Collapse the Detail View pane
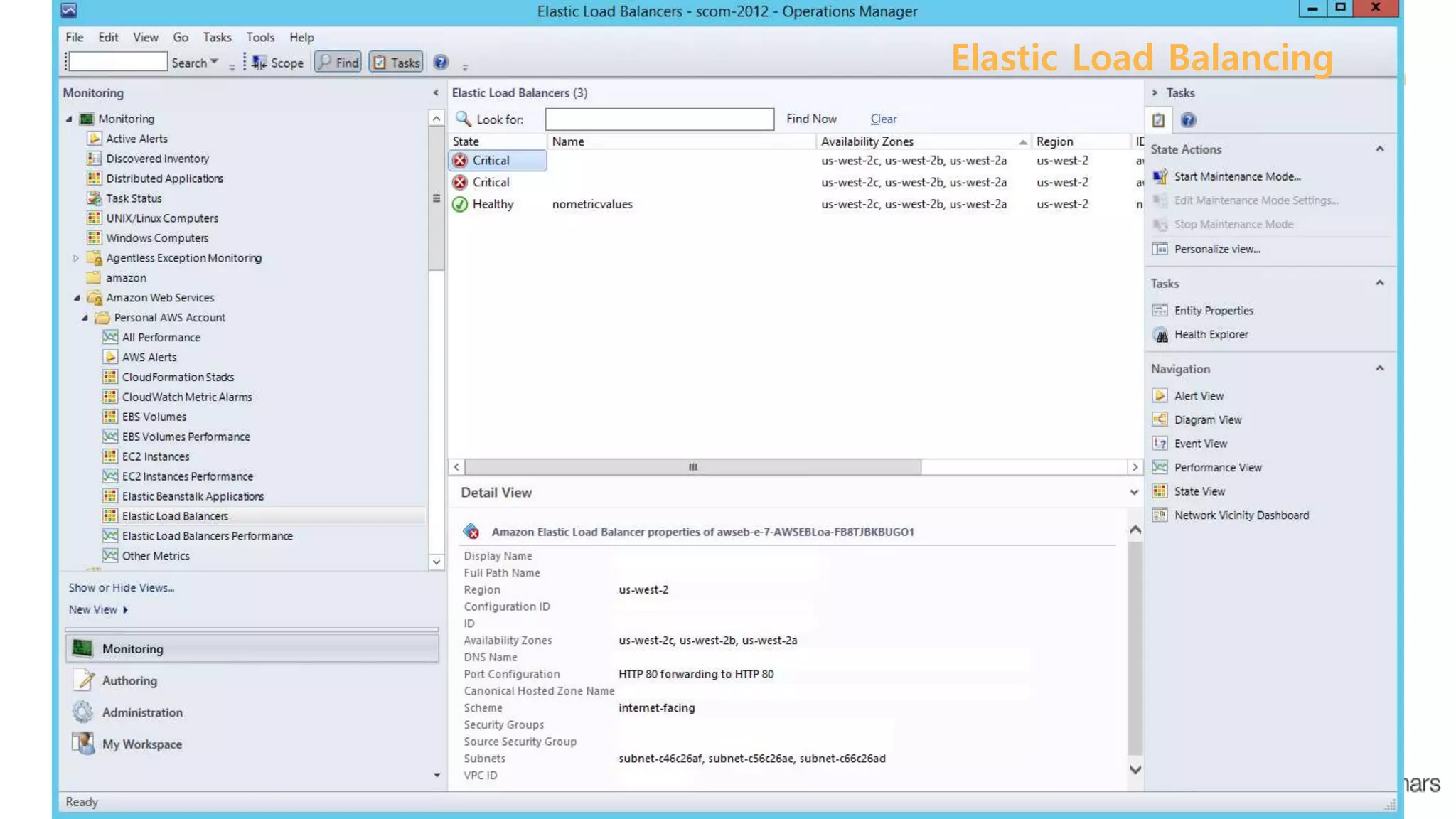Image resolution: width=1456 pixels, height=819 pixels. [x=1133, y=492]
